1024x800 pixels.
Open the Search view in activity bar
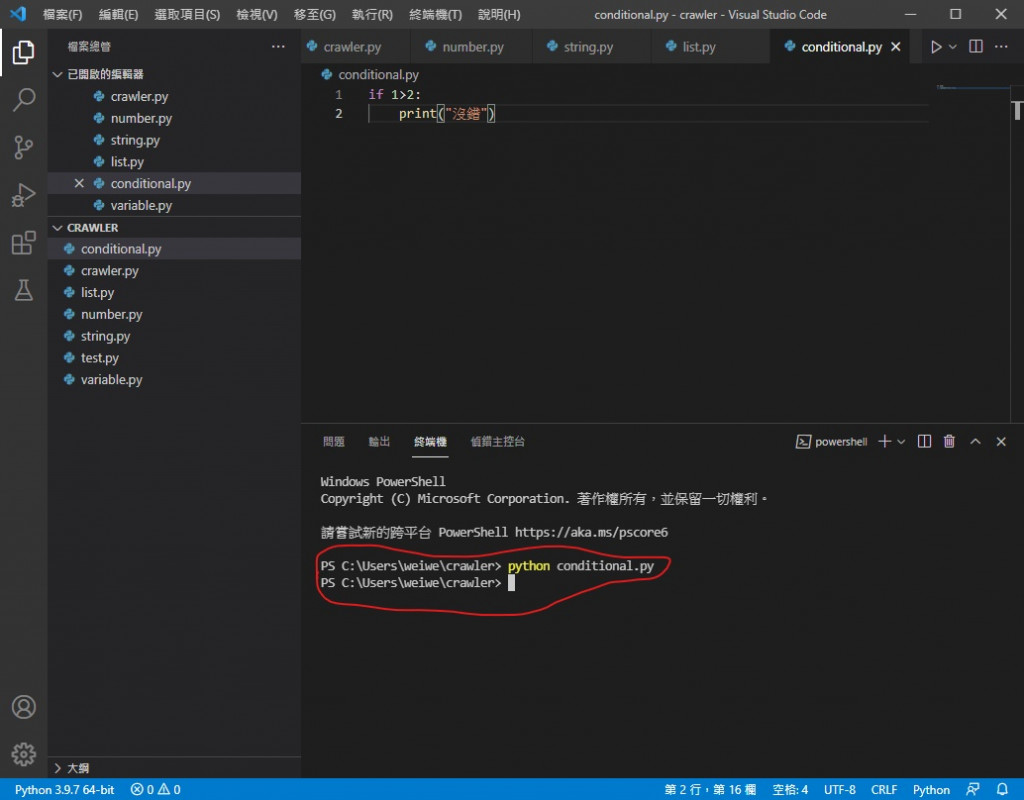[x=24, y=100]
